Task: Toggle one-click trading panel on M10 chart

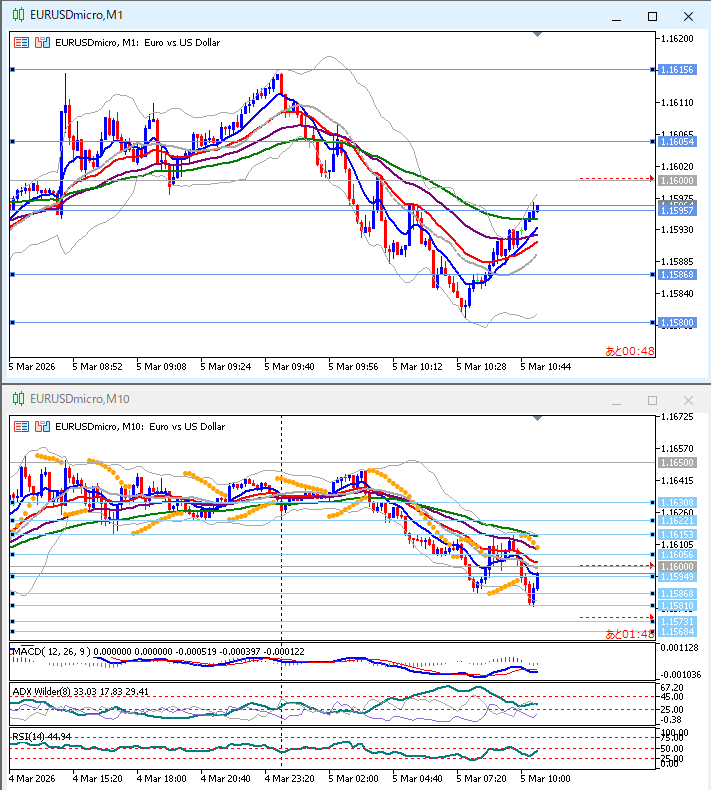Action: tap(21, 426)
